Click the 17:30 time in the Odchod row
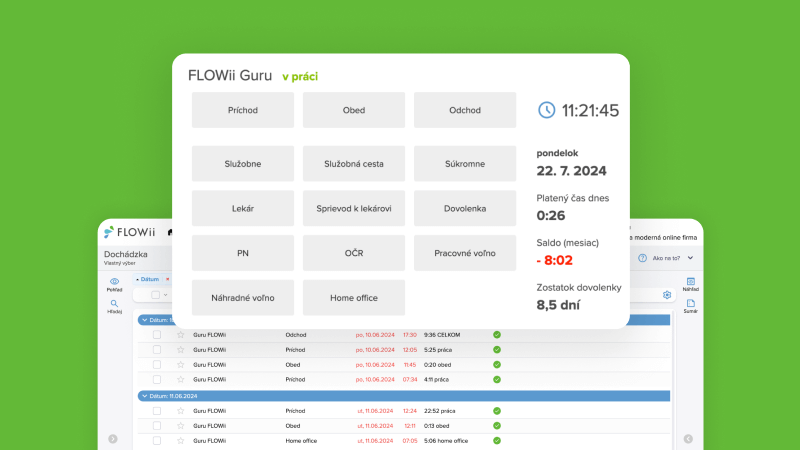The width and height of the screenshot is (800, 451). click(410, 335)
